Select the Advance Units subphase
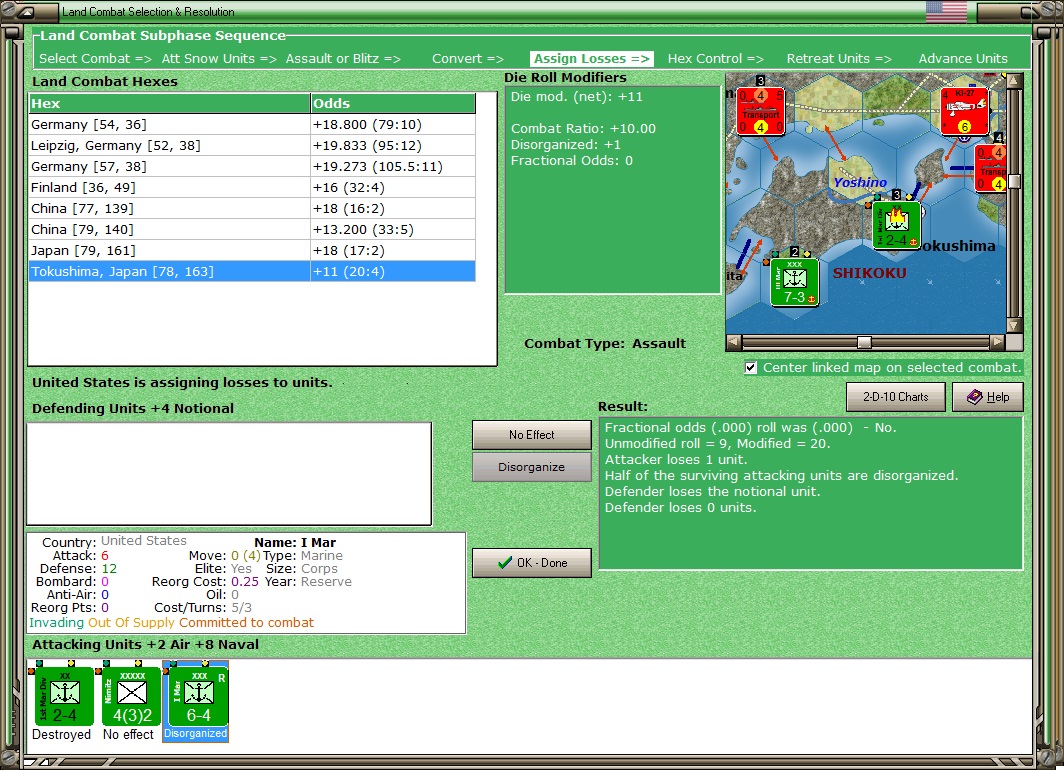Screen dimensions: 1064x770 pos(963,59)
